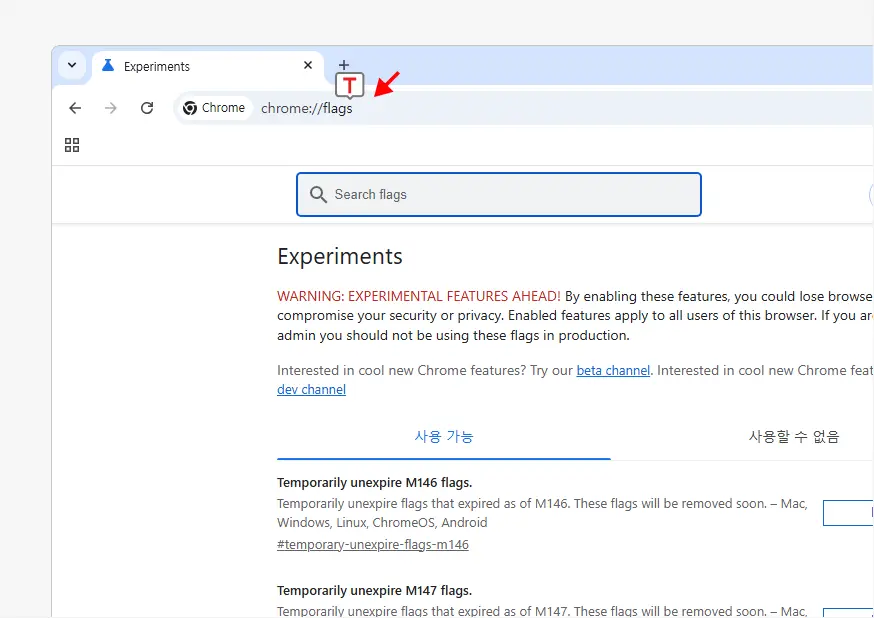Click the red T annotation icon
874x618 pixels.
pos(349,86)
